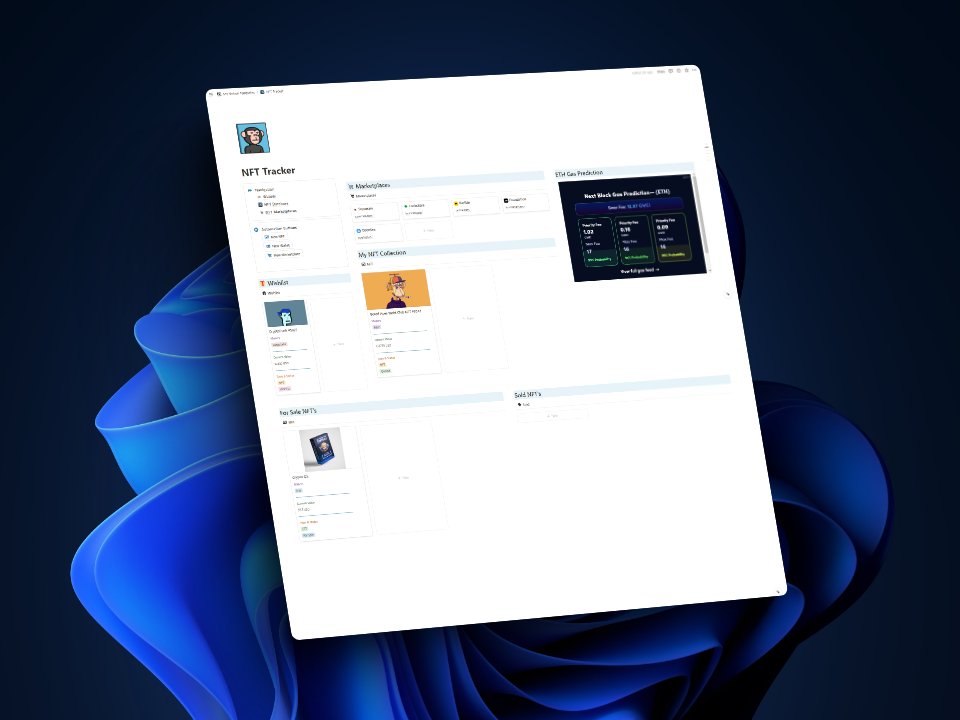960x720 pixels.
Task: Click the New Marketplace button
Action: click(x=284, y=254)
